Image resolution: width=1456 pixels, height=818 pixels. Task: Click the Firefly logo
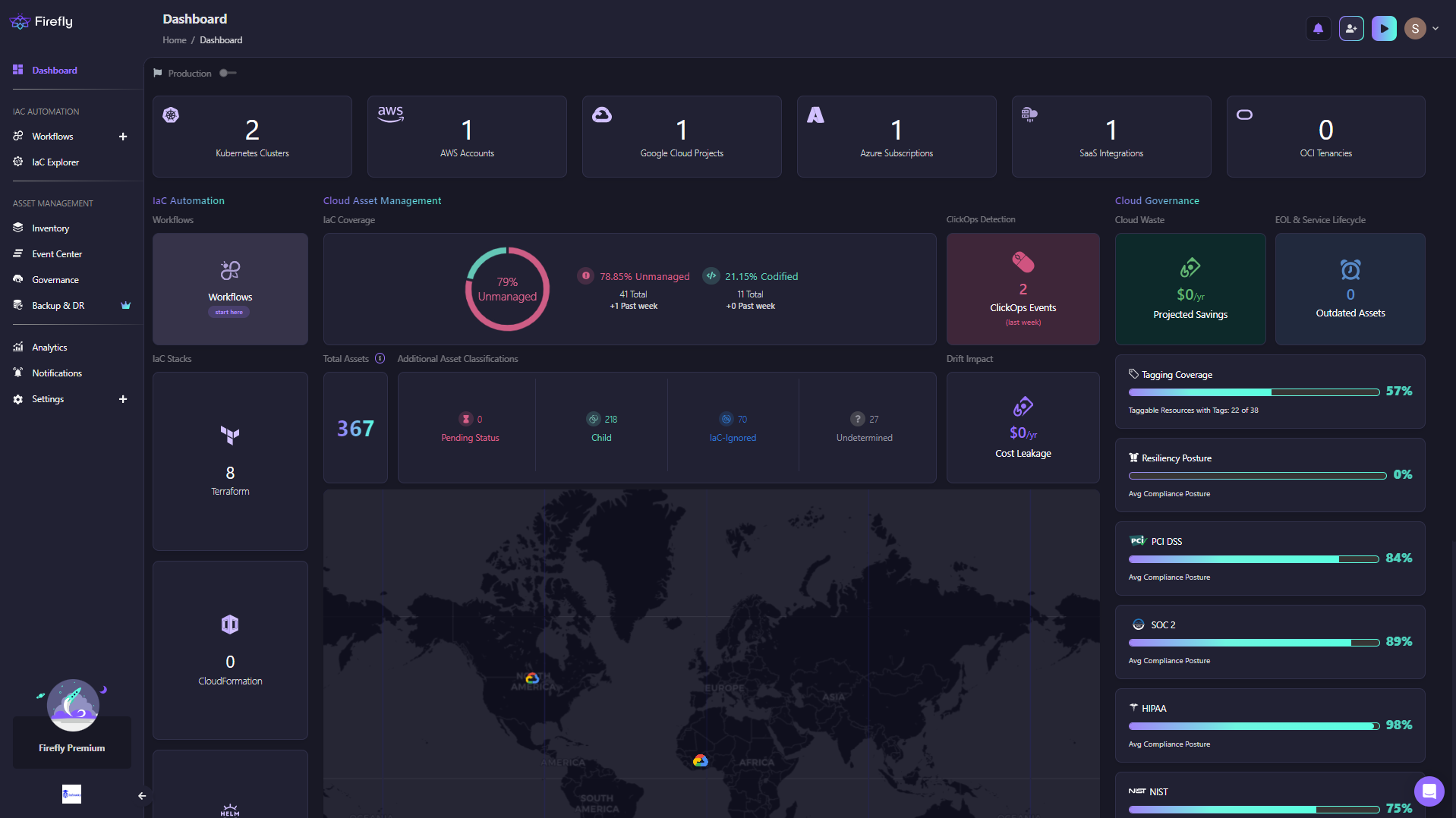[x=42, y=22]
